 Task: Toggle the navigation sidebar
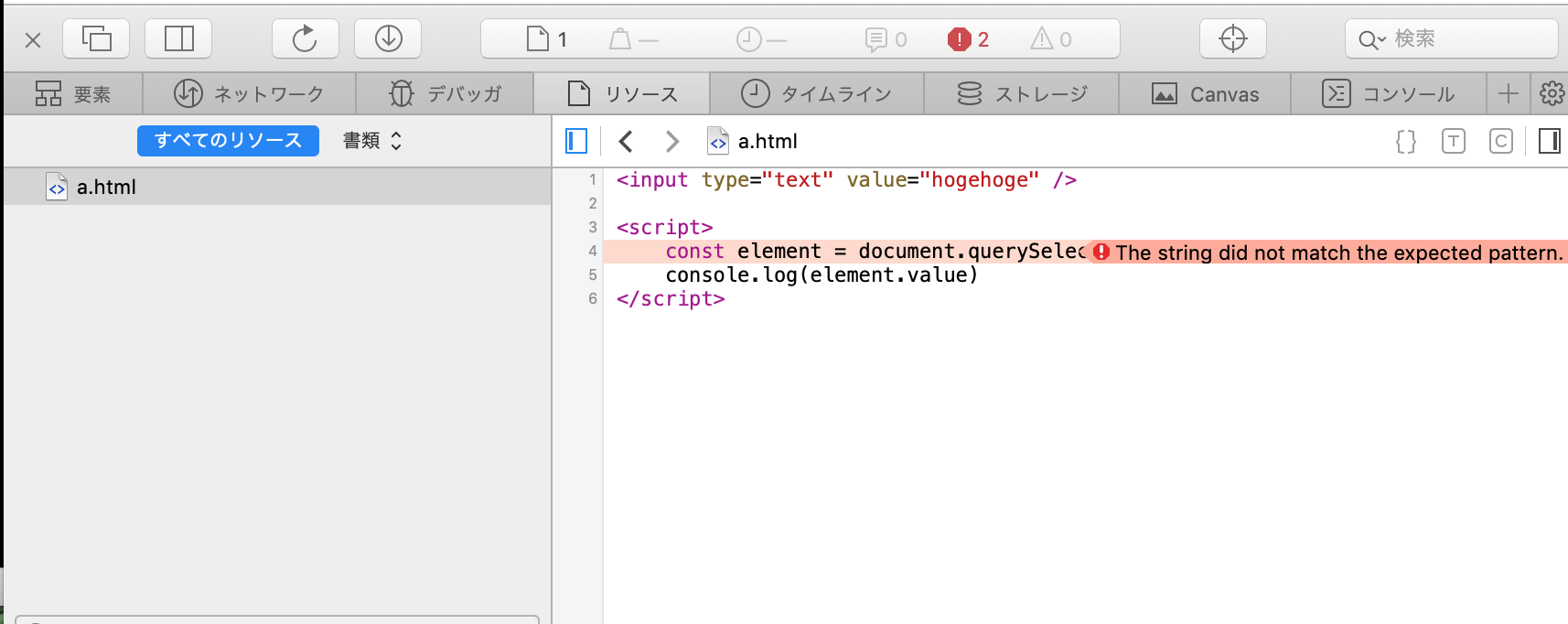(576, 141)
